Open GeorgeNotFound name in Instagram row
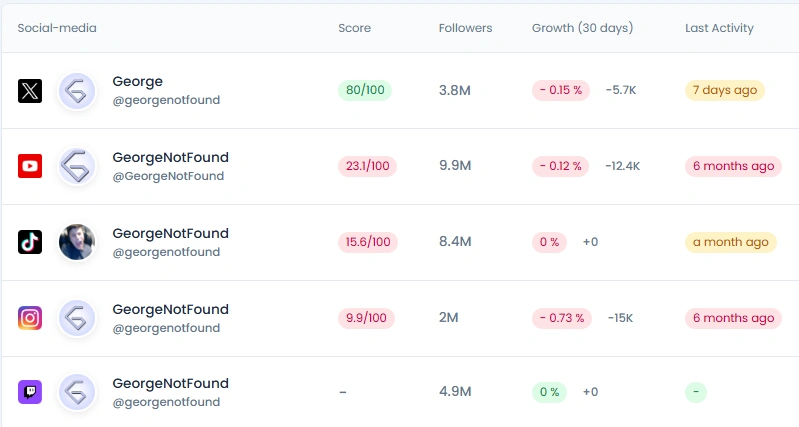 [171, 309]
